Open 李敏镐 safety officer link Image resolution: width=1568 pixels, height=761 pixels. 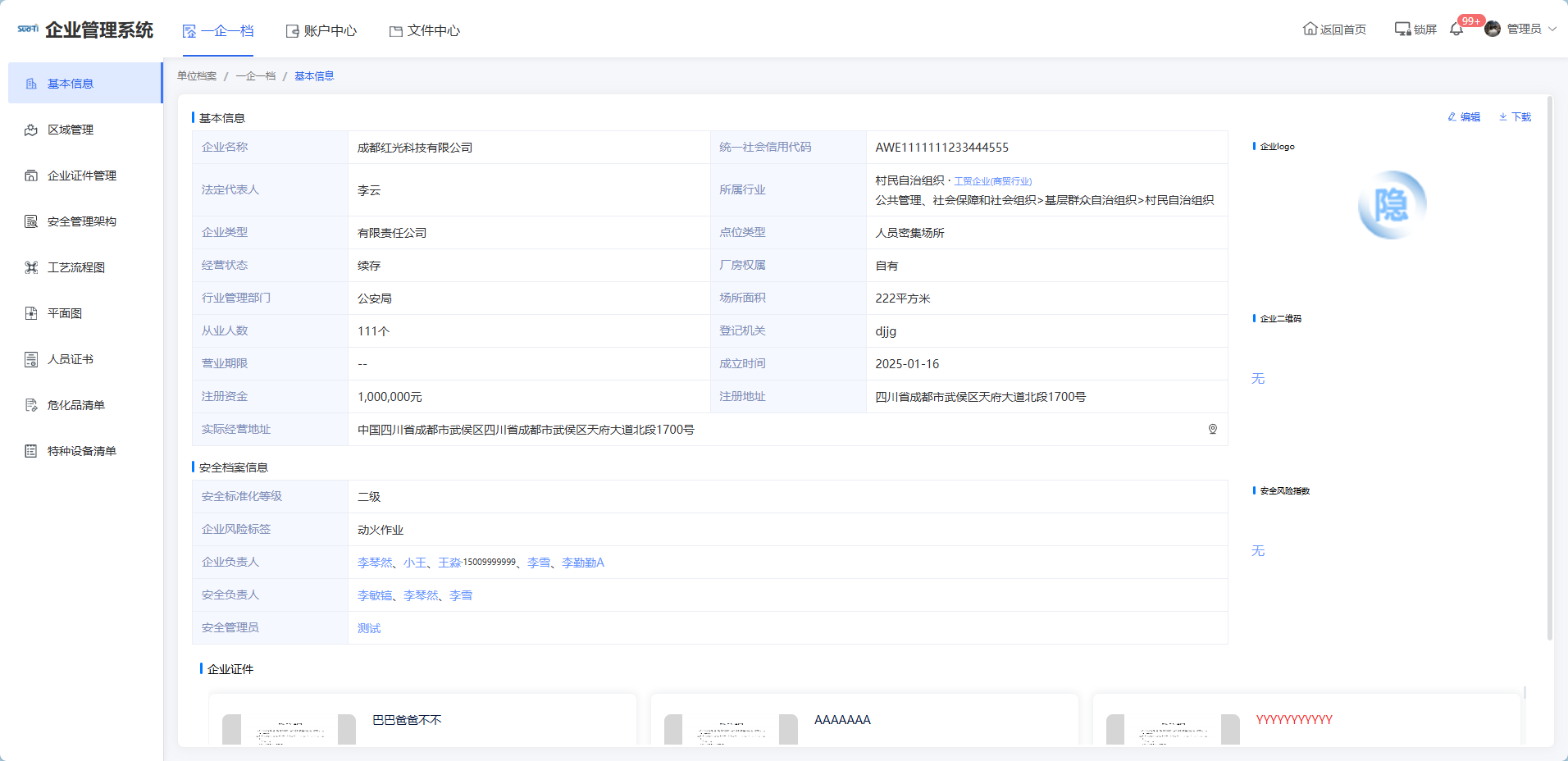coord(375,595)
